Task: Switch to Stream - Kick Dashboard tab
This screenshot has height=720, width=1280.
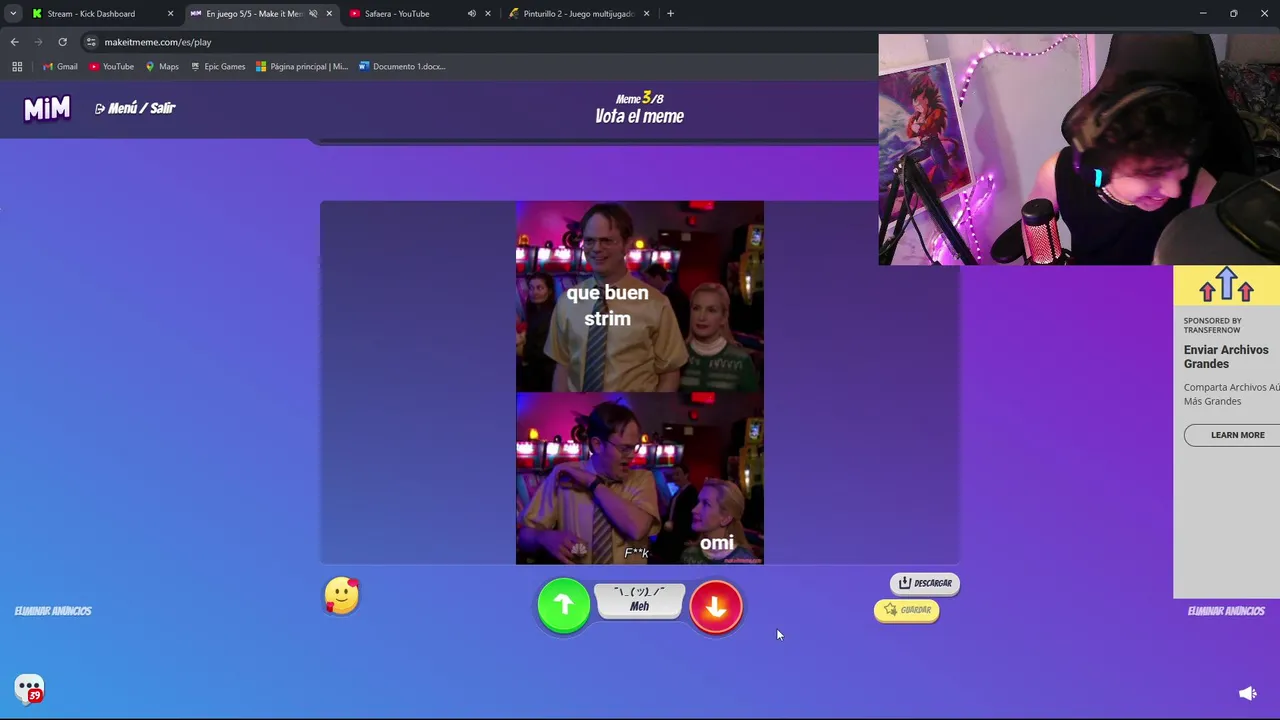Action: (x=90, y=14)
